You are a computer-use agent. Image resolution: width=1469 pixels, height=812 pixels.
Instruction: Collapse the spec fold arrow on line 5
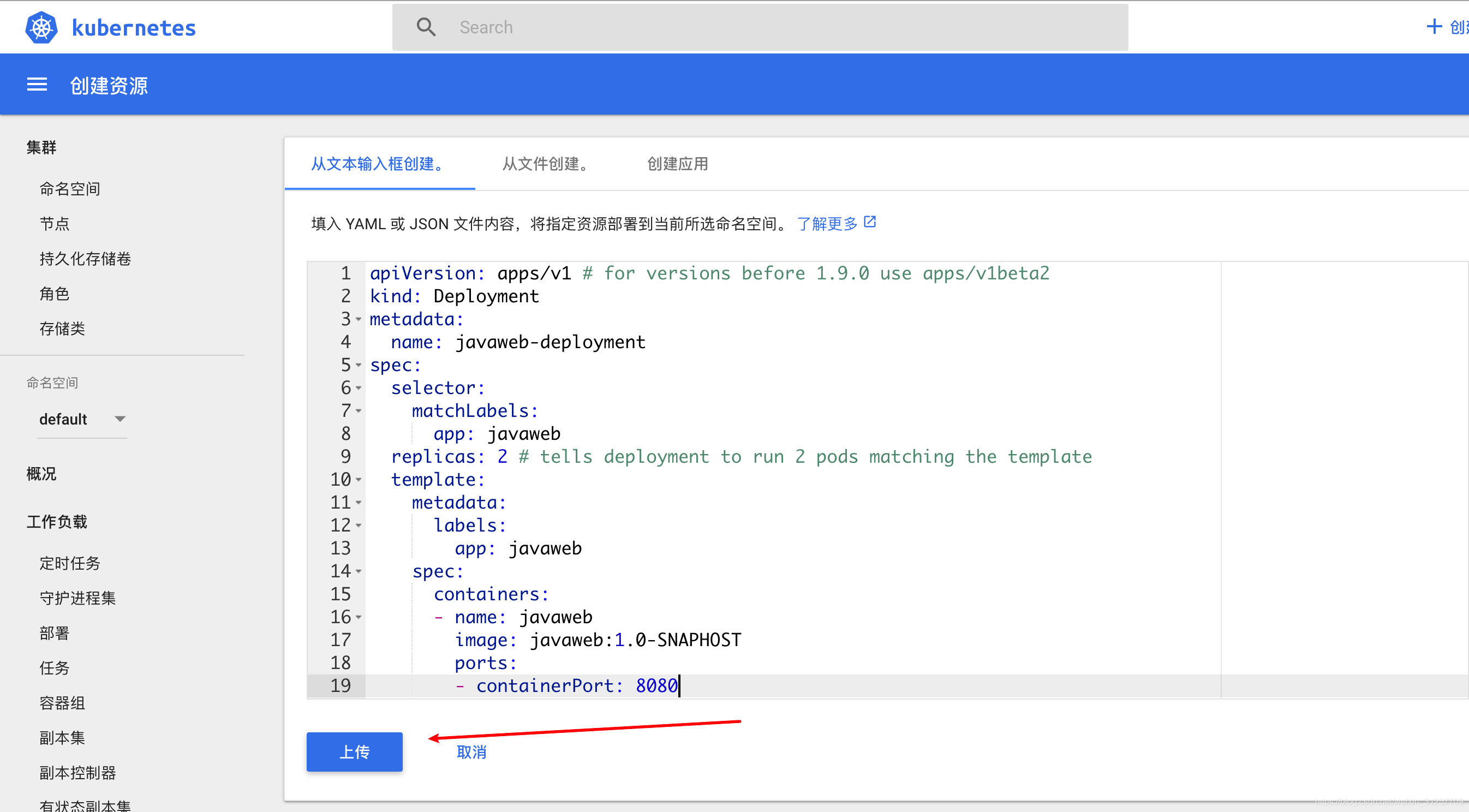[x=359, y=365]
